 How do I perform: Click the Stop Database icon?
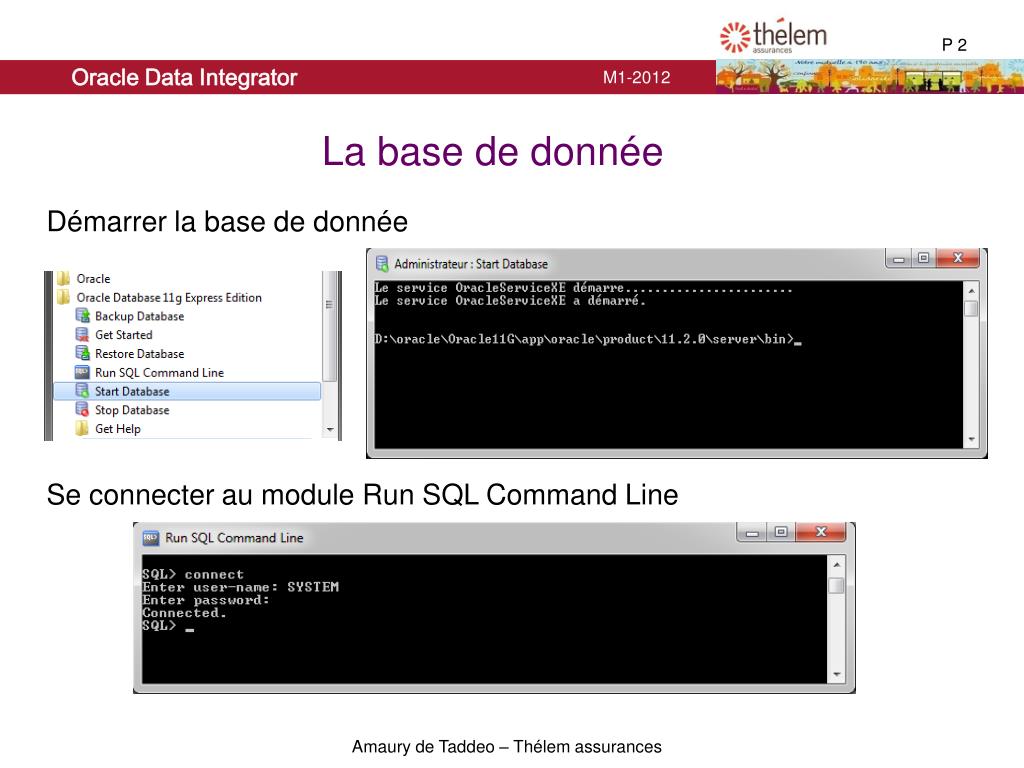[82, 409]
